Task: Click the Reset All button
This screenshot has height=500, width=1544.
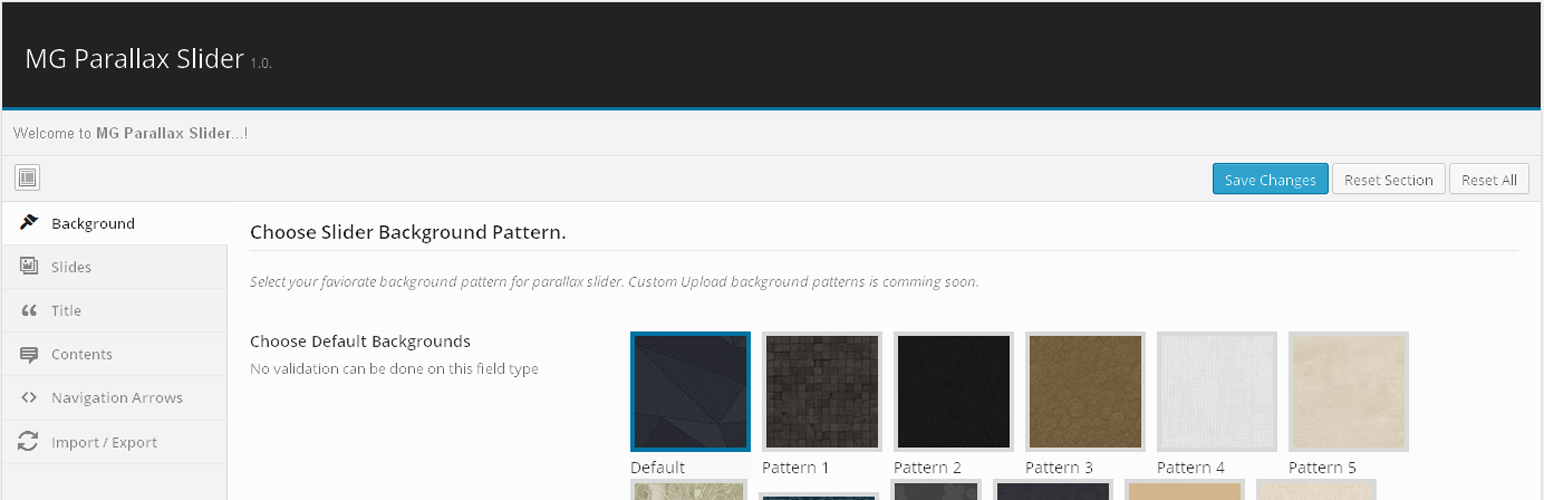Action: (x=1489, y=179)
